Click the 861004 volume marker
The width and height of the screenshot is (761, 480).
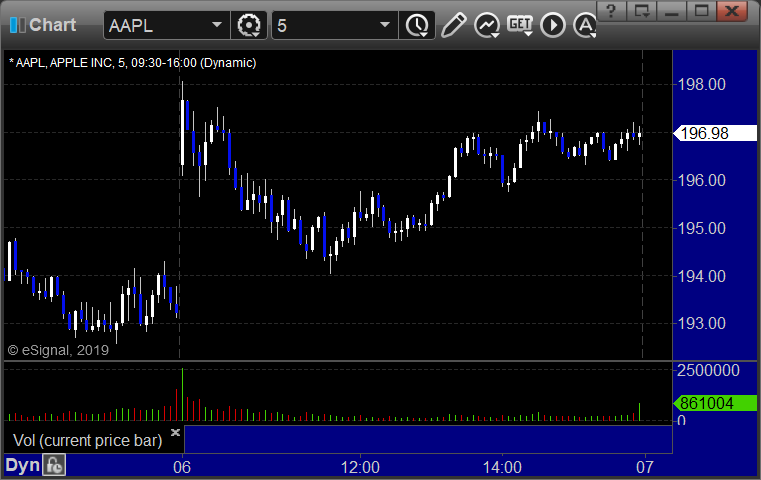tap(715, 403)
